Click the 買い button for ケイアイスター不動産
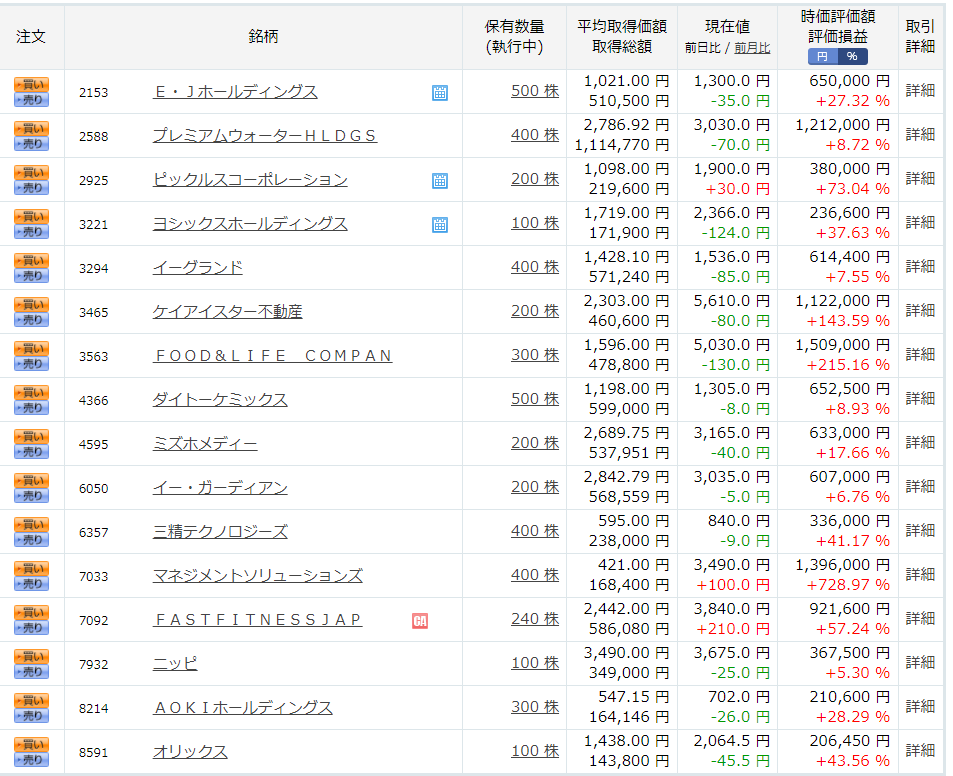The image size is (953, 776). point(32,304)
